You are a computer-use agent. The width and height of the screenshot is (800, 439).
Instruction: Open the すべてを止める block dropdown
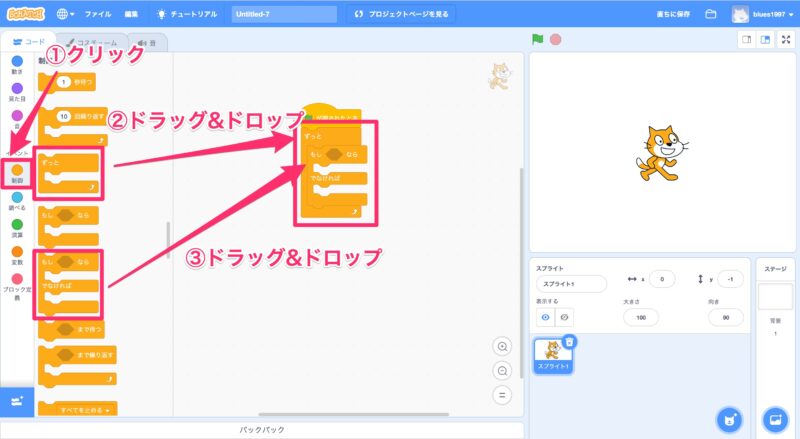103,409
